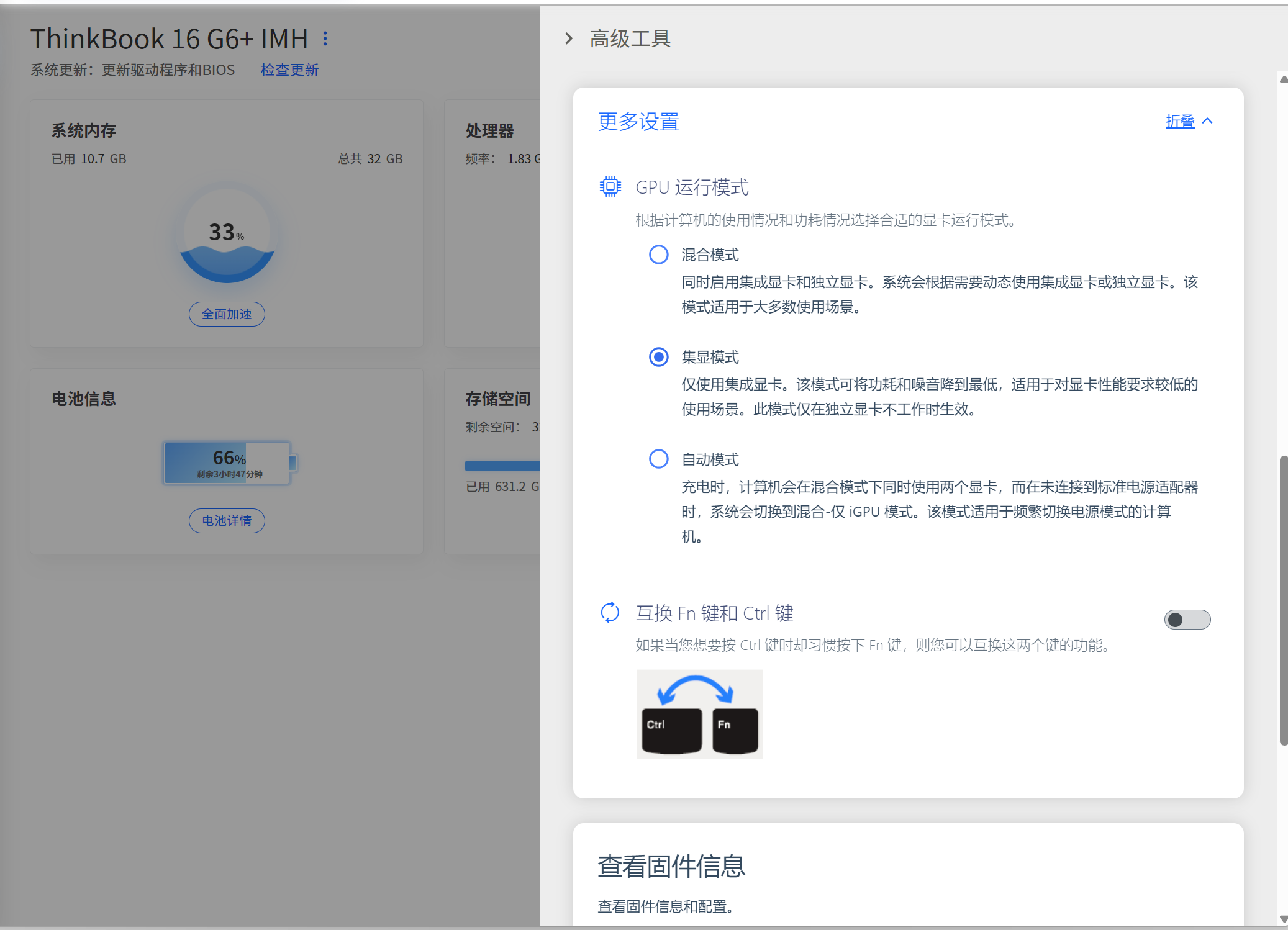Click the 33% memory usage gauge
The width and height of the screenshot is (1288, 930).
pos(227,235)
